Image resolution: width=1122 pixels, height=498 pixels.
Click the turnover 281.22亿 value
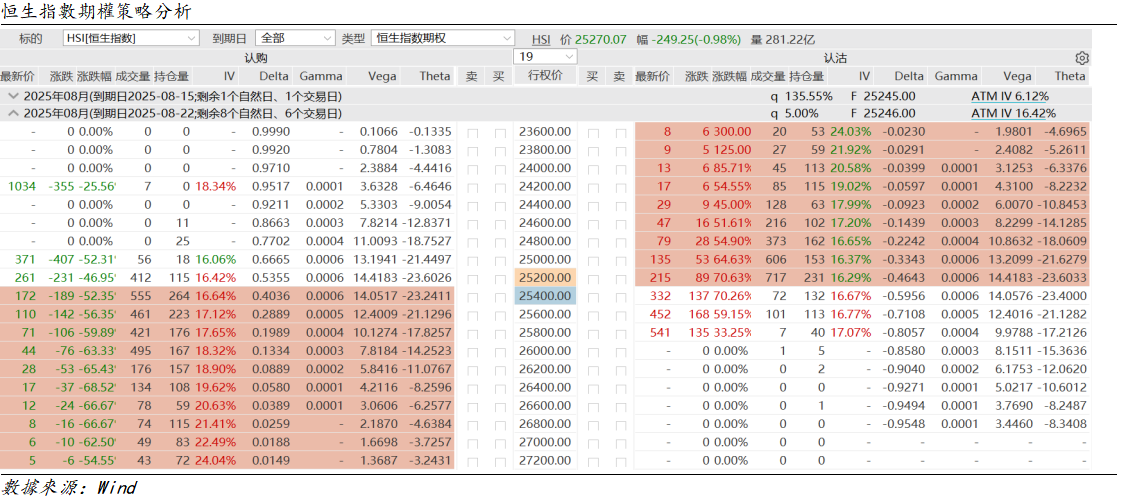(789, 39)
